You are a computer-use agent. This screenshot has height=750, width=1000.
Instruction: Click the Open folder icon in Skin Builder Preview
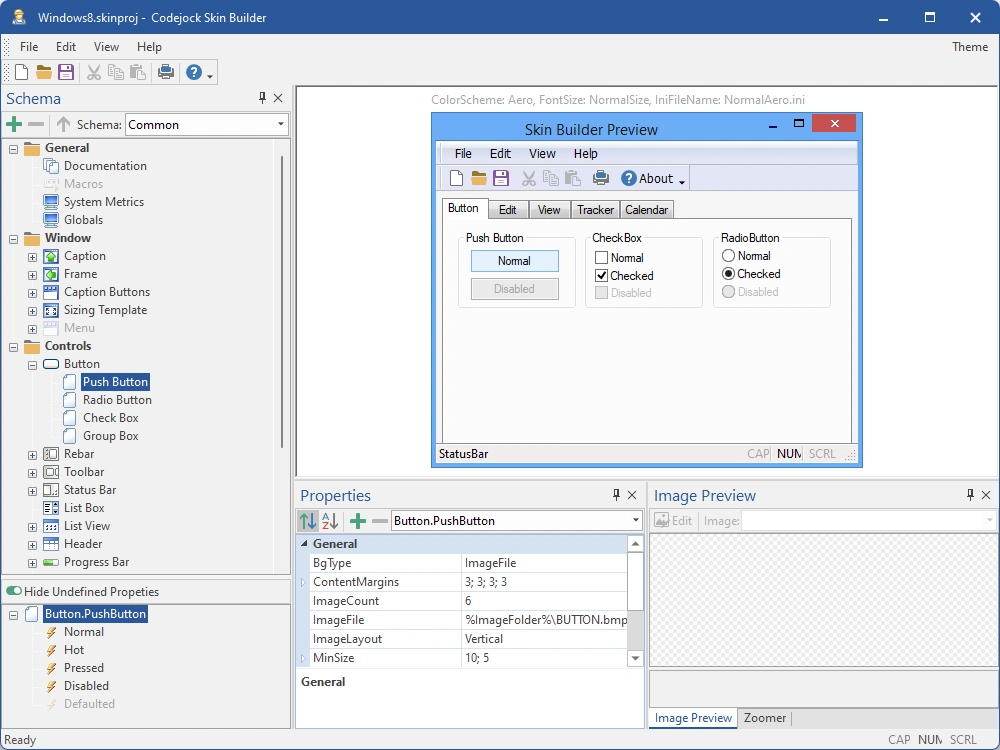click(478, 178)
